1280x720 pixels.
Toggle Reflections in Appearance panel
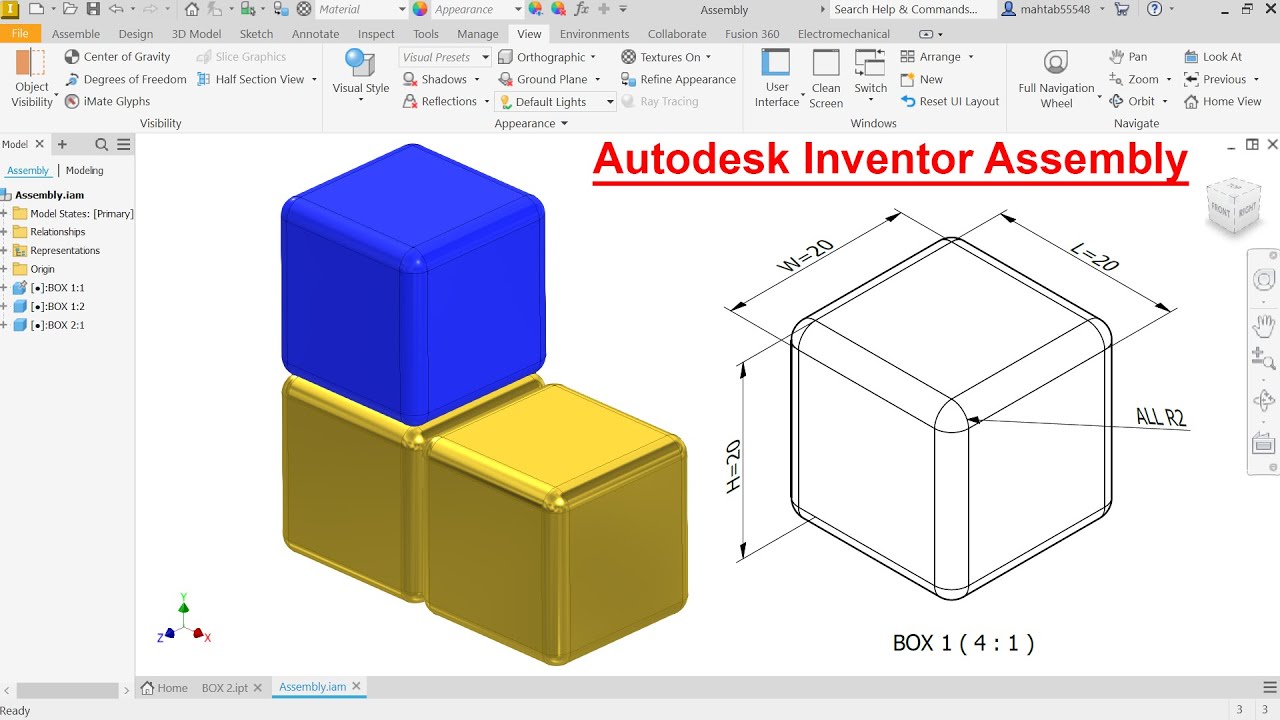(x=439, y=101)
